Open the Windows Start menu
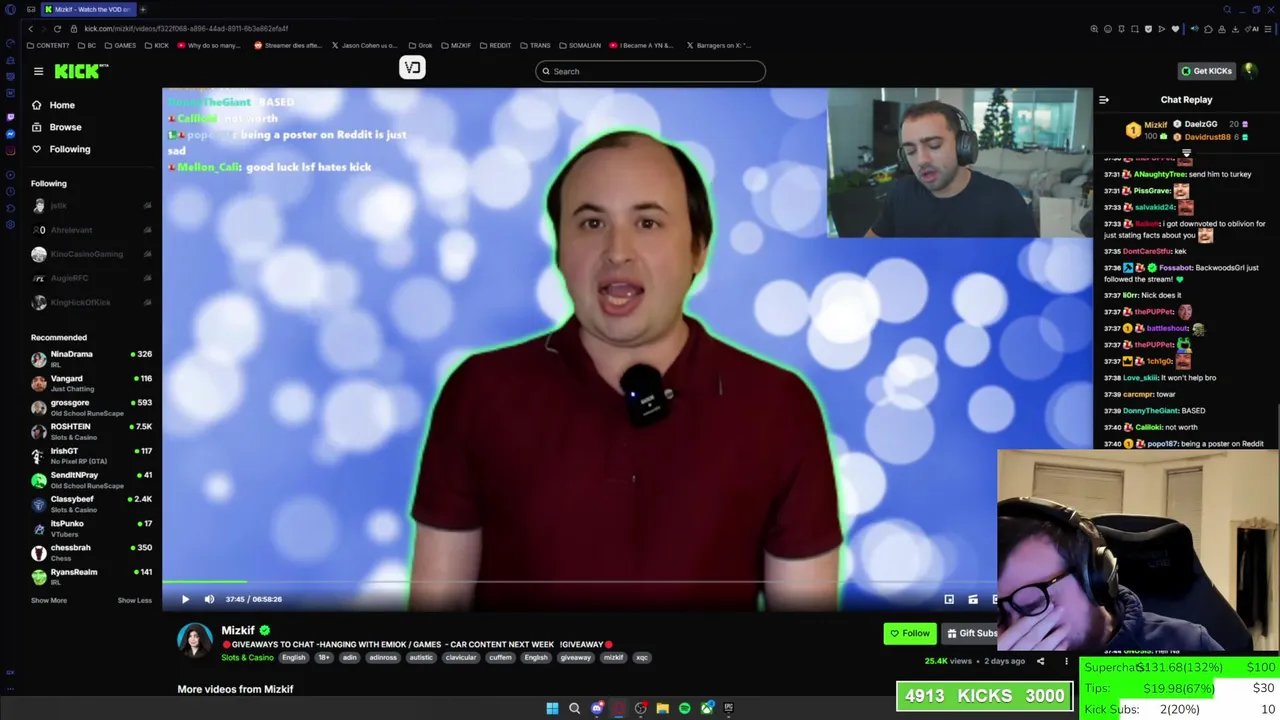The image size is (1280, 720). click(x=552, y=708)
